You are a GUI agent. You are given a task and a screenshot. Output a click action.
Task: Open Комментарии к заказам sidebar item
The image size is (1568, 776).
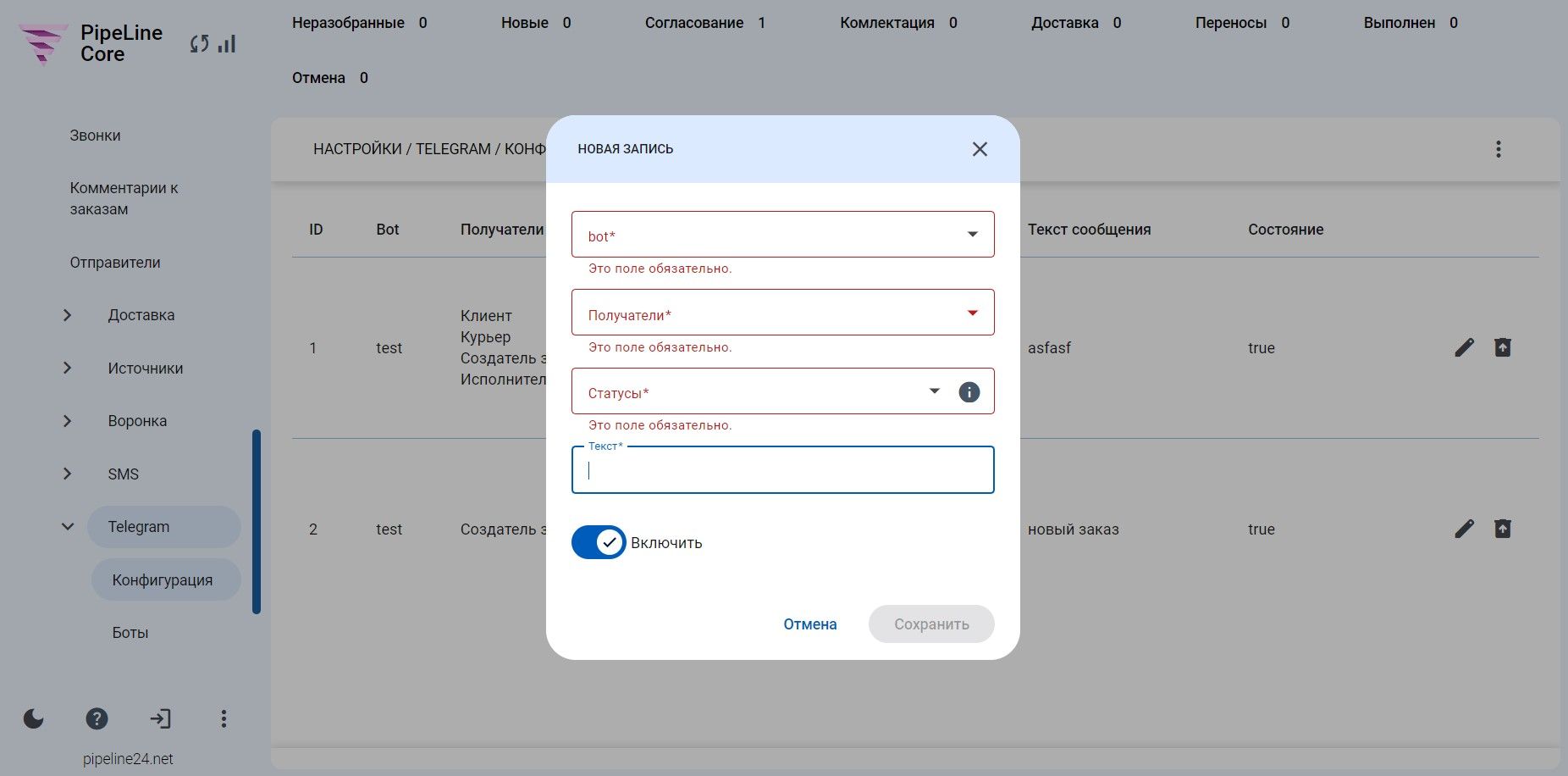(x=124, y=198)
